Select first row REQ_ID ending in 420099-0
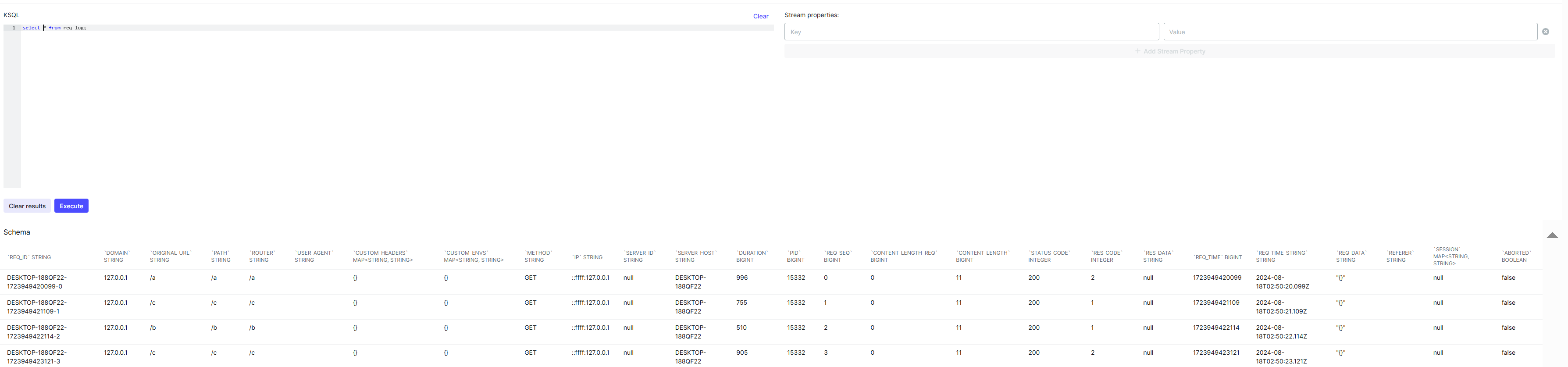 pos(36,282)
